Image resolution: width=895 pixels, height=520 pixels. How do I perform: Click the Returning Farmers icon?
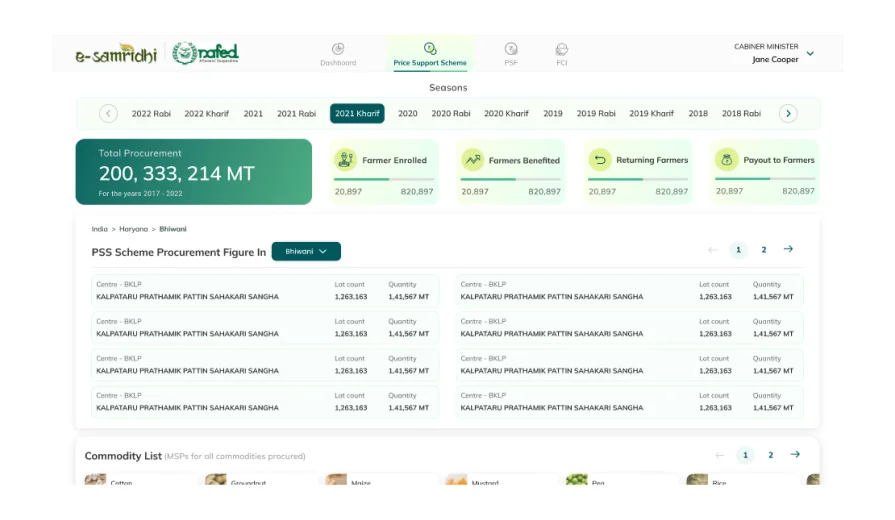coord(600,160)
